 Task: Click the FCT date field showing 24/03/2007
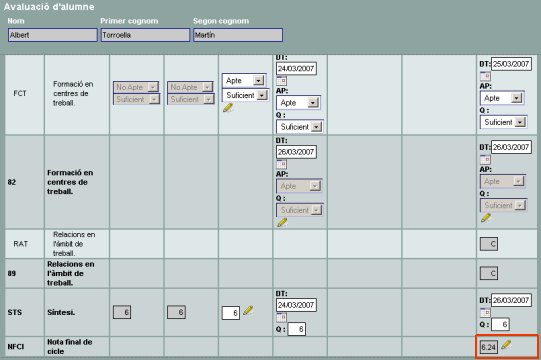click(296, 68)
